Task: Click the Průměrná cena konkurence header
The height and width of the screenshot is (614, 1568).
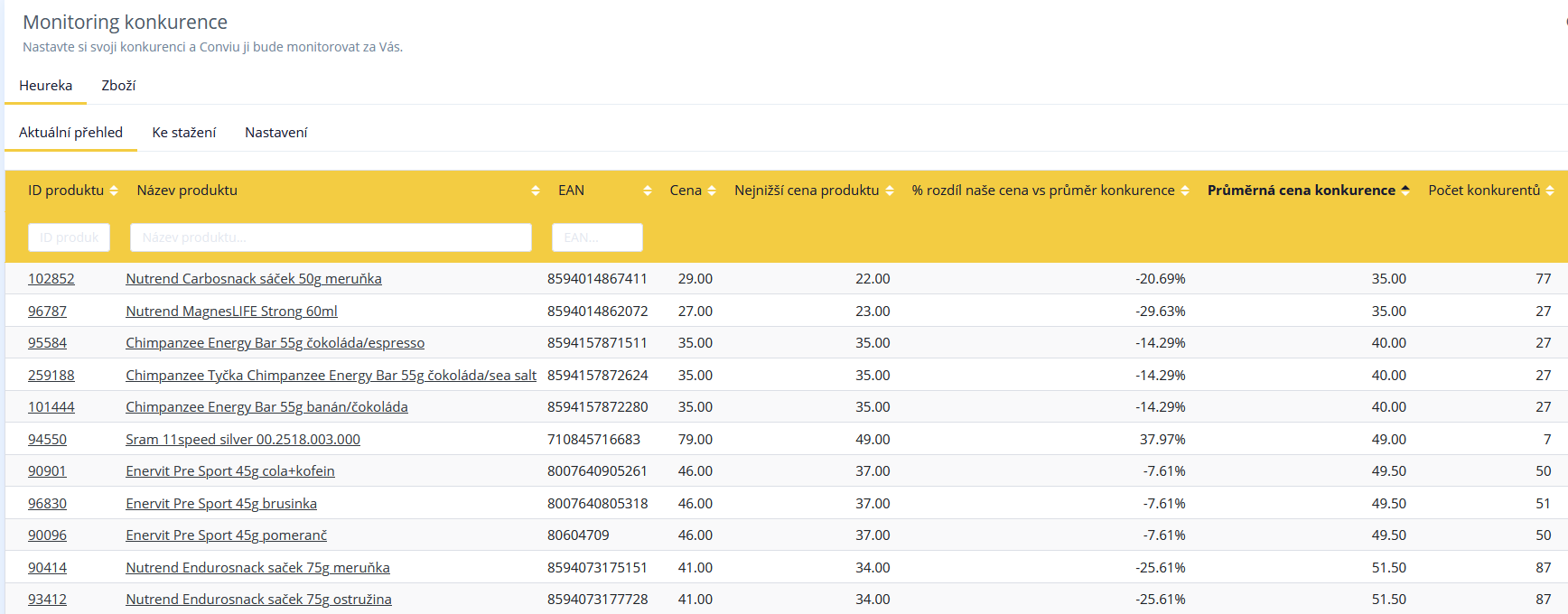Action: pyautogui.click(x=1301, y=191)
